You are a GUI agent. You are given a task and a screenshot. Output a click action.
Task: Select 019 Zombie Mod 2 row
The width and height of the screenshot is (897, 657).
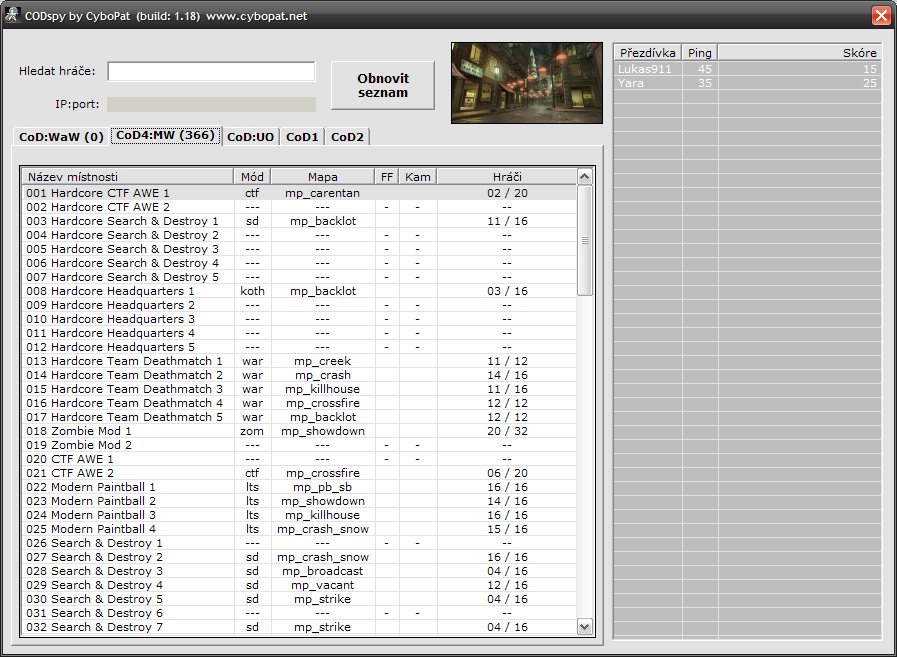(299, 445)
